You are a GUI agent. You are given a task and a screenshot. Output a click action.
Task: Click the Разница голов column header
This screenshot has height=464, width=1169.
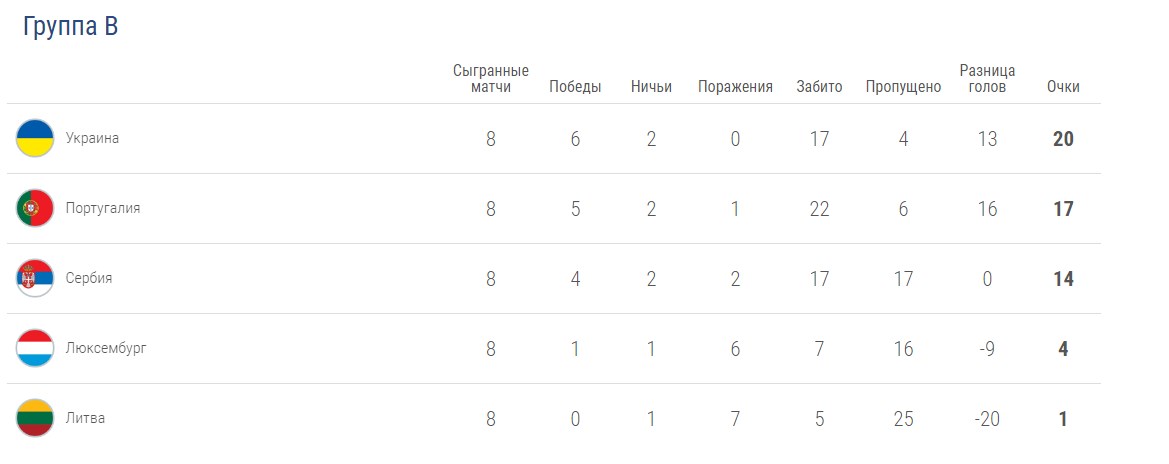tap(987, 78)
